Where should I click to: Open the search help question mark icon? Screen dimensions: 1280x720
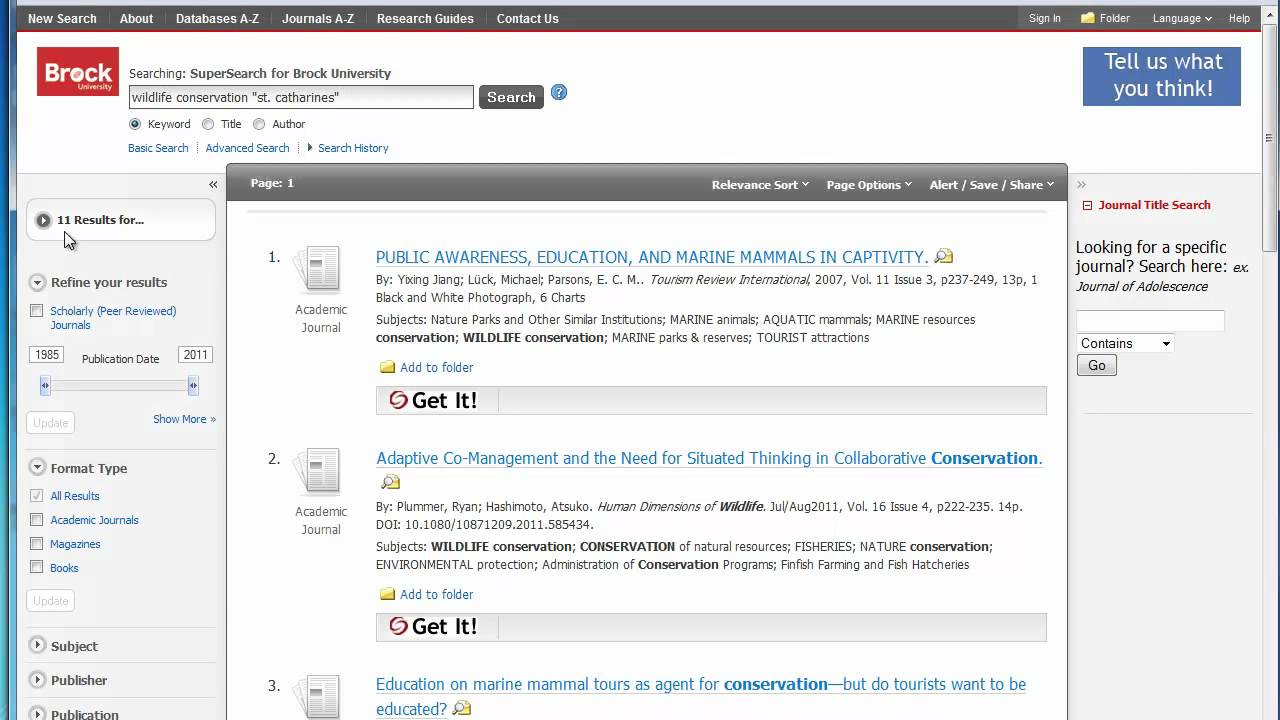tap(559, 93)
